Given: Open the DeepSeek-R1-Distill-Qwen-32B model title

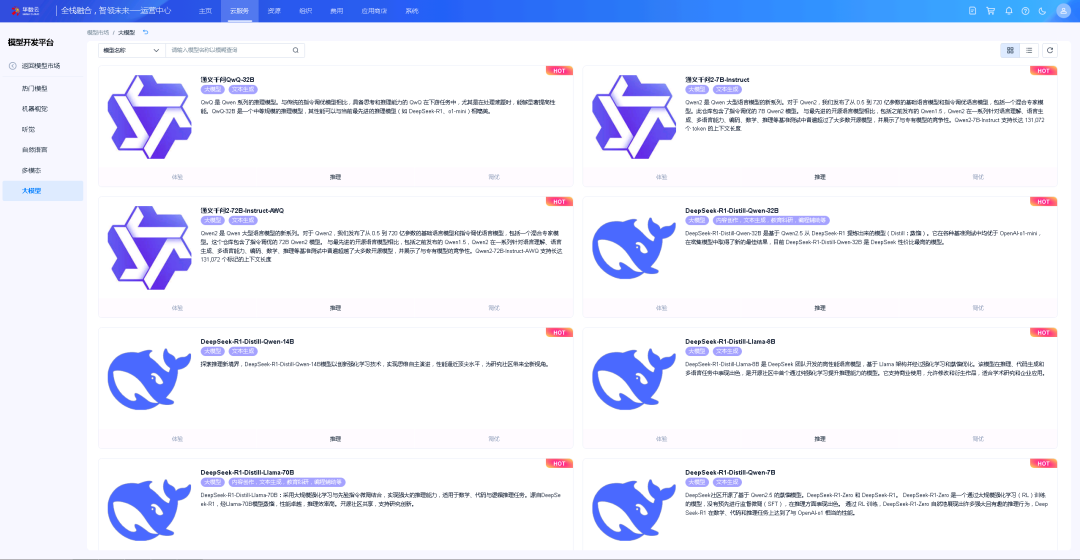Looking at the screenshot, I should 731,211.
